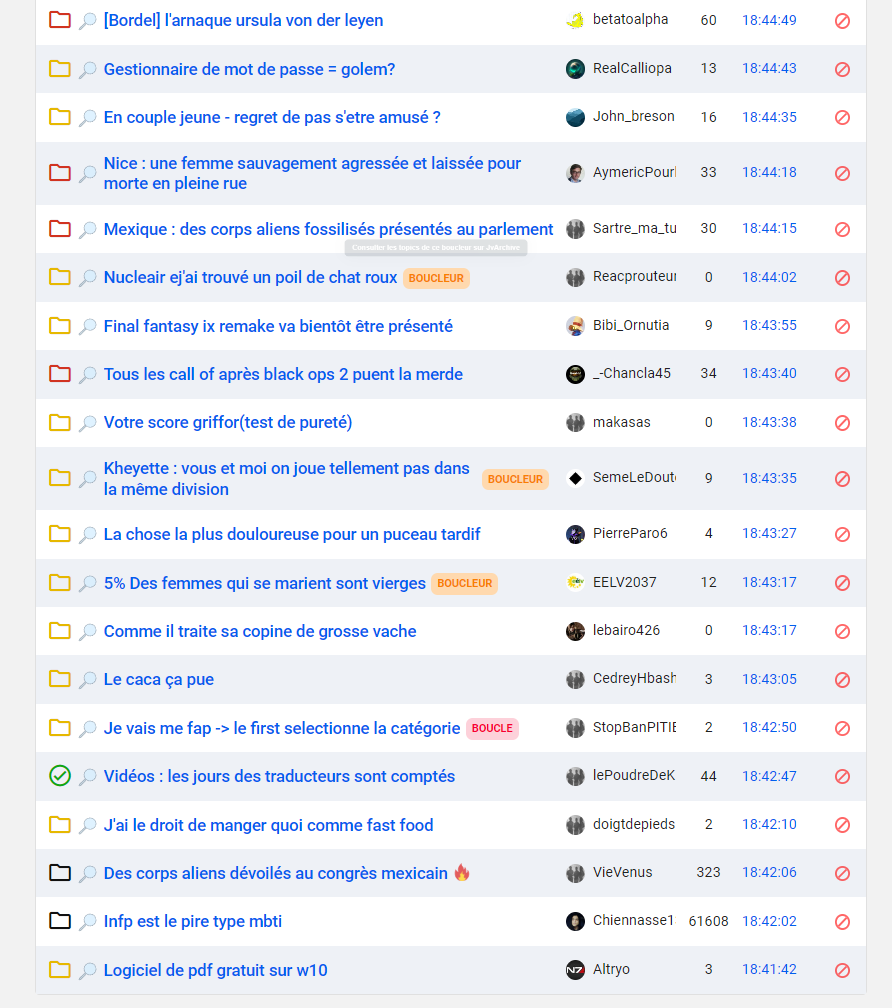Click the fire icon after 'Des corps aliens dévoilés'
The height and width of the screenshot is (1008, 892).
coord(462,872)
